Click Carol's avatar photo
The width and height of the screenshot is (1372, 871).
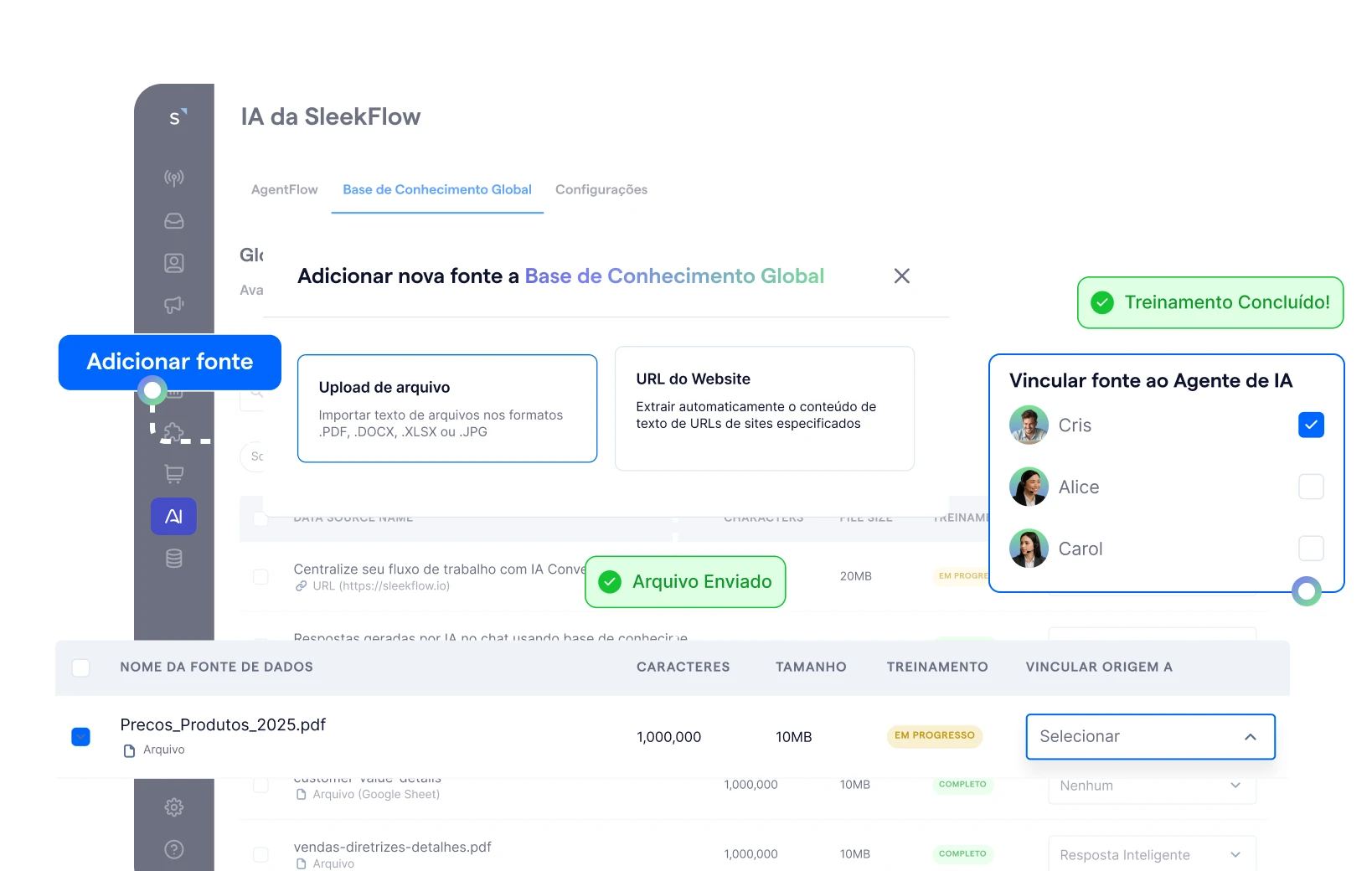pos(1029,549)
